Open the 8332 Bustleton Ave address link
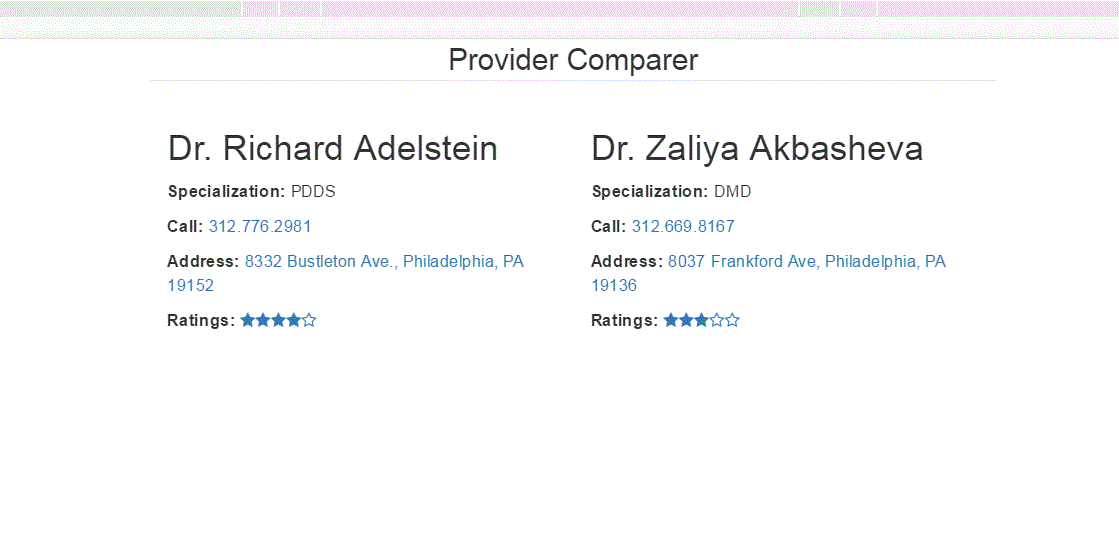 tap(384, 261)
